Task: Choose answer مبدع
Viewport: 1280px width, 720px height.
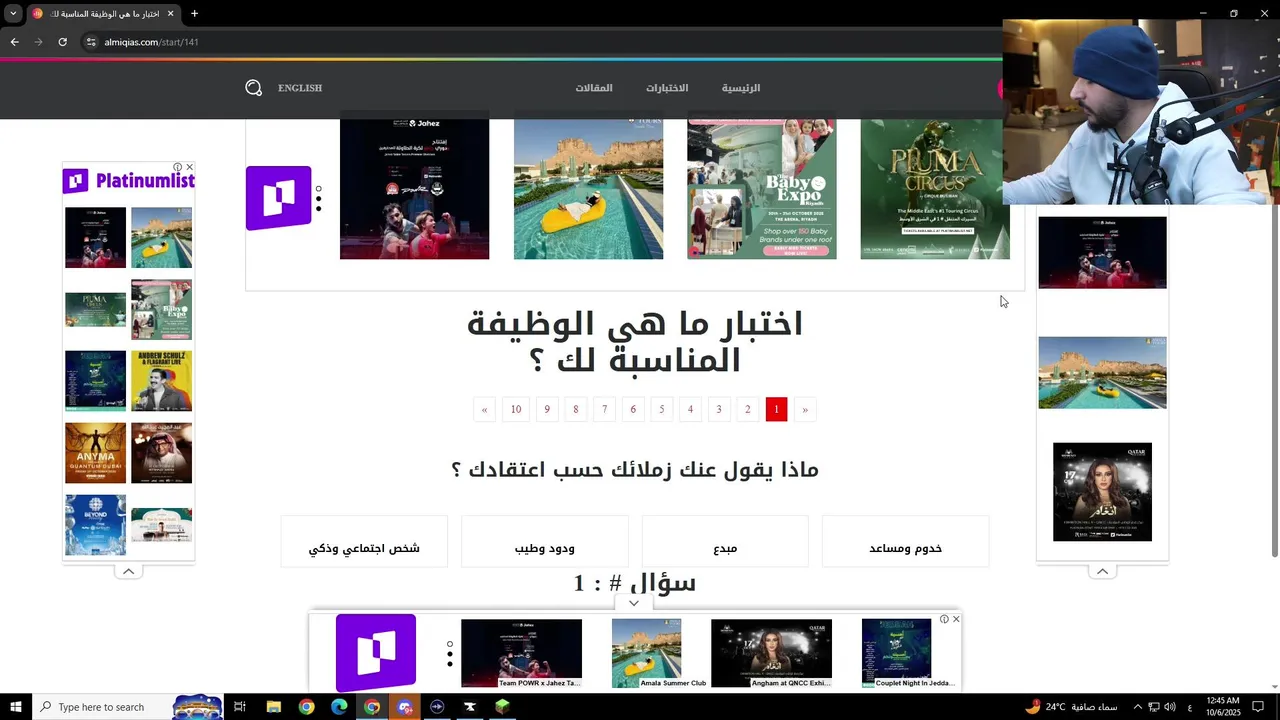Action: 725,542
